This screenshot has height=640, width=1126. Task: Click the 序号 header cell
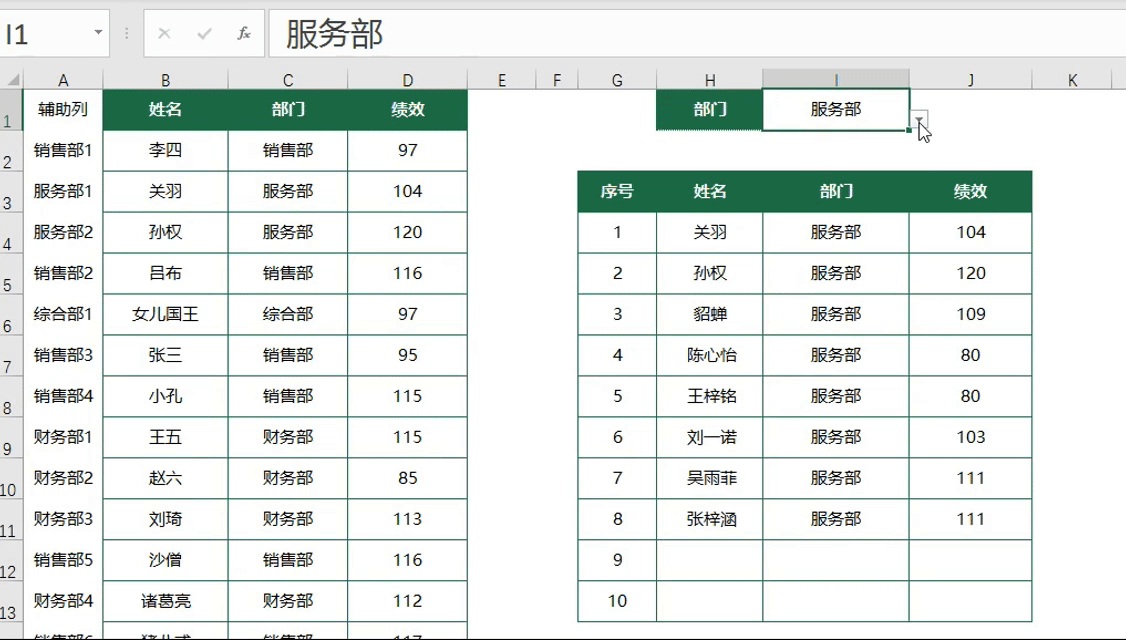617,191
